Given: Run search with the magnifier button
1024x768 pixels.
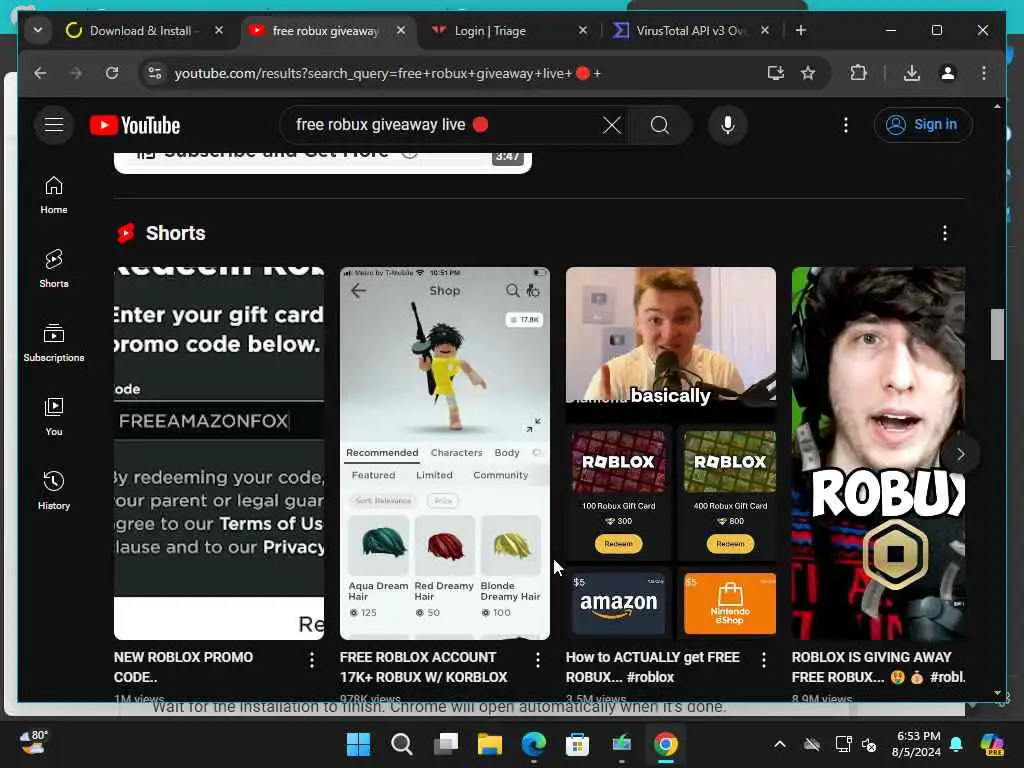Looking at the screenshot, I should pyautogui.click(x=660, y=125).
